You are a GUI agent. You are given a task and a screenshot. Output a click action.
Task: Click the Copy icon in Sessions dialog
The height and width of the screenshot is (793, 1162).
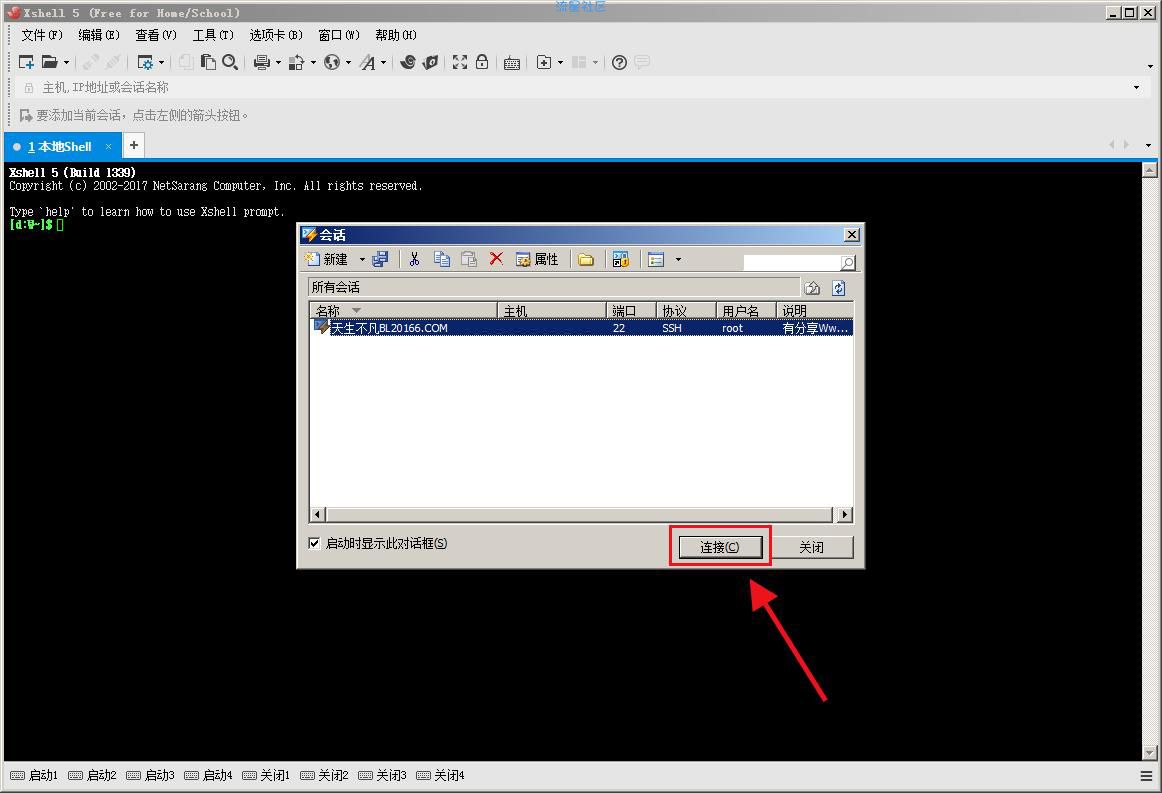[x=442, y=259]
